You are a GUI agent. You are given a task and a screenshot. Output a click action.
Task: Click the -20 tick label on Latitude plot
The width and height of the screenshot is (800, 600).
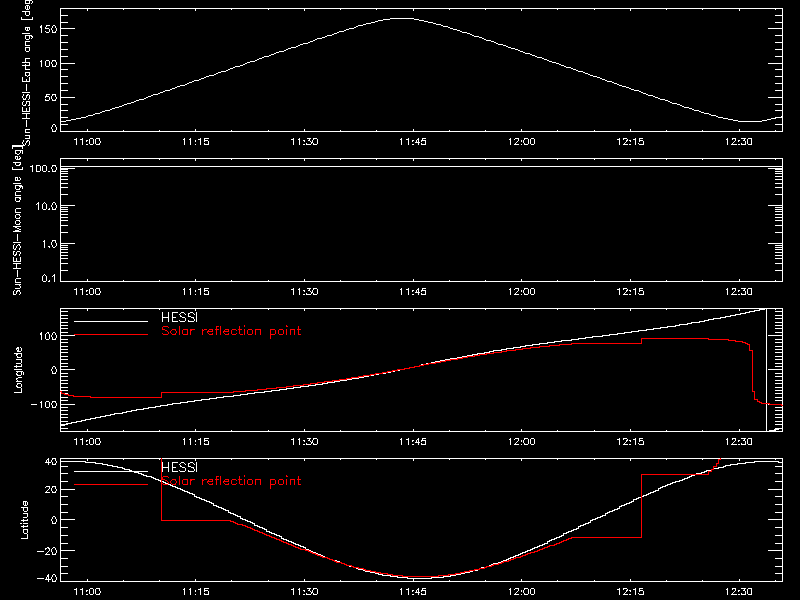point(47,551)
